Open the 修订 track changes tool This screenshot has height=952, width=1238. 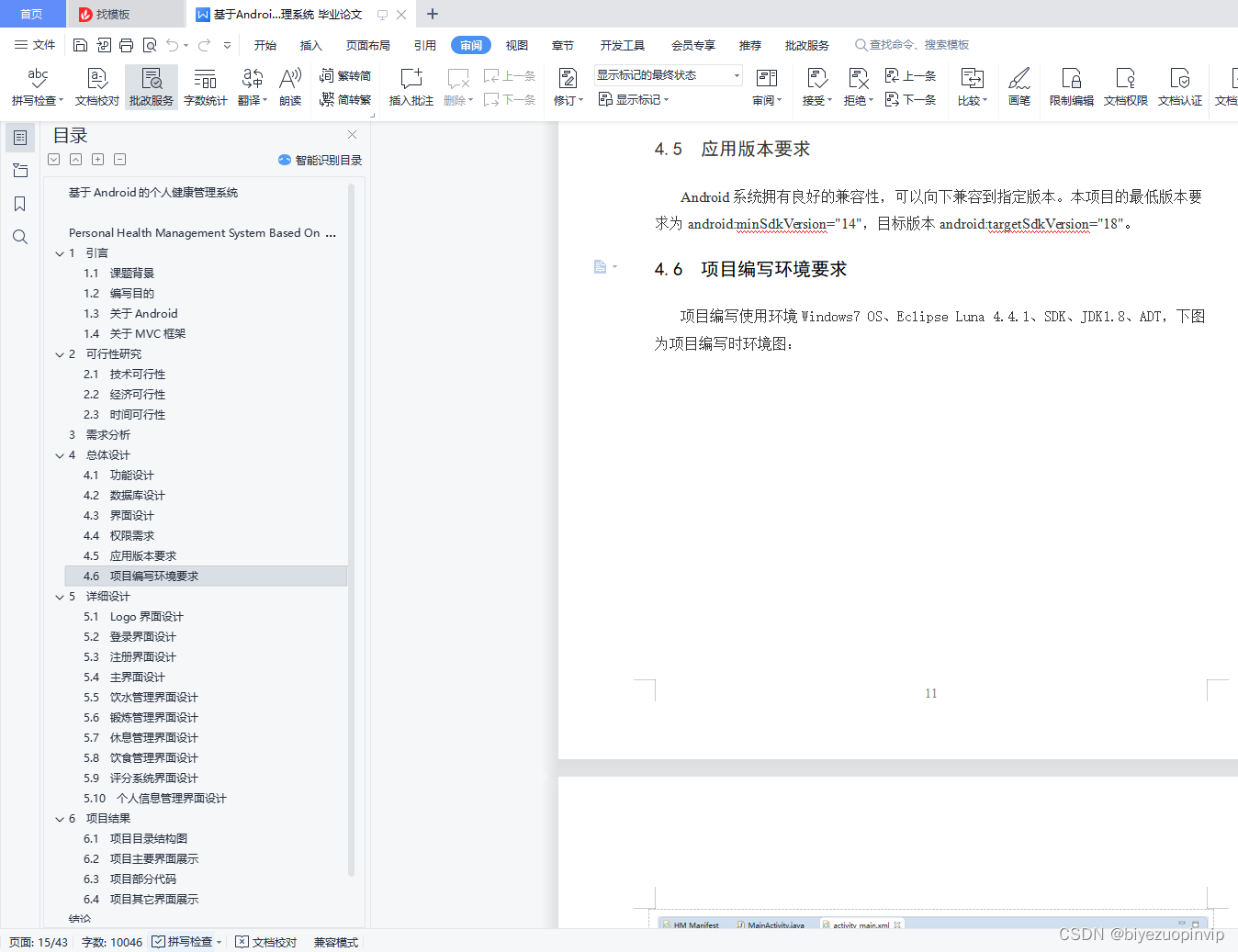coord(568,87)
